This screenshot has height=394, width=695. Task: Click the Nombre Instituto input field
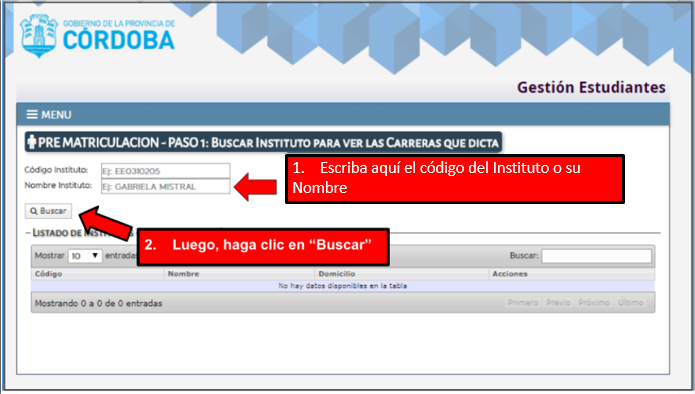coord(166,187)
